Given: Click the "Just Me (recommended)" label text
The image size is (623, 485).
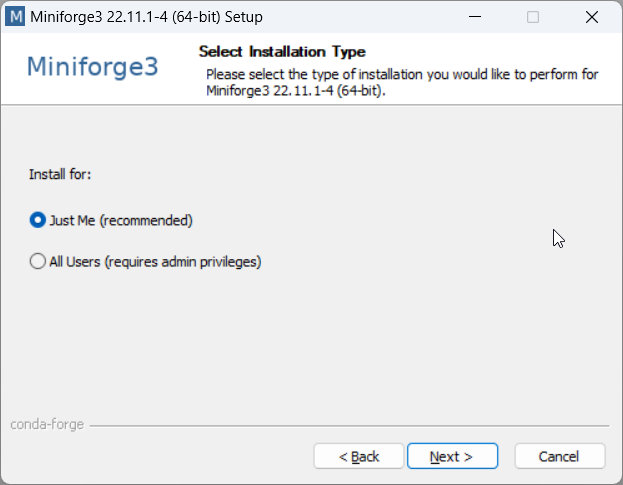Looking at the screenshot, I should point(120,220).
